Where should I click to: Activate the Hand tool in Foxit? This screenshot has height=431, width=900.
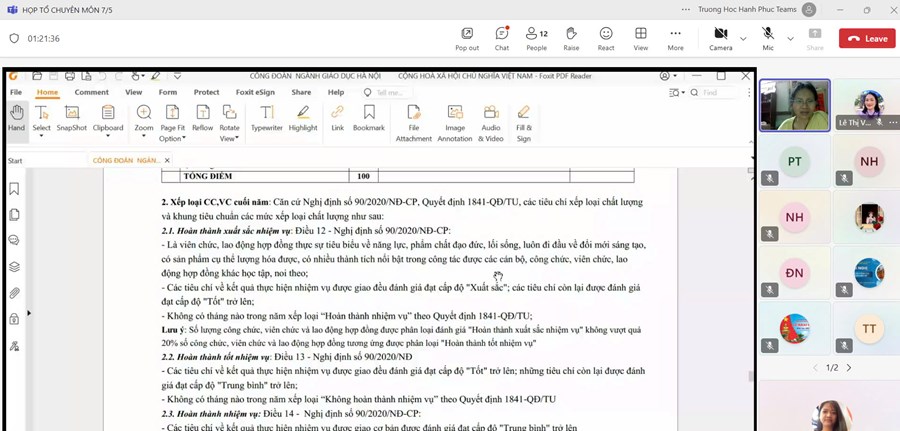point(16,118)
